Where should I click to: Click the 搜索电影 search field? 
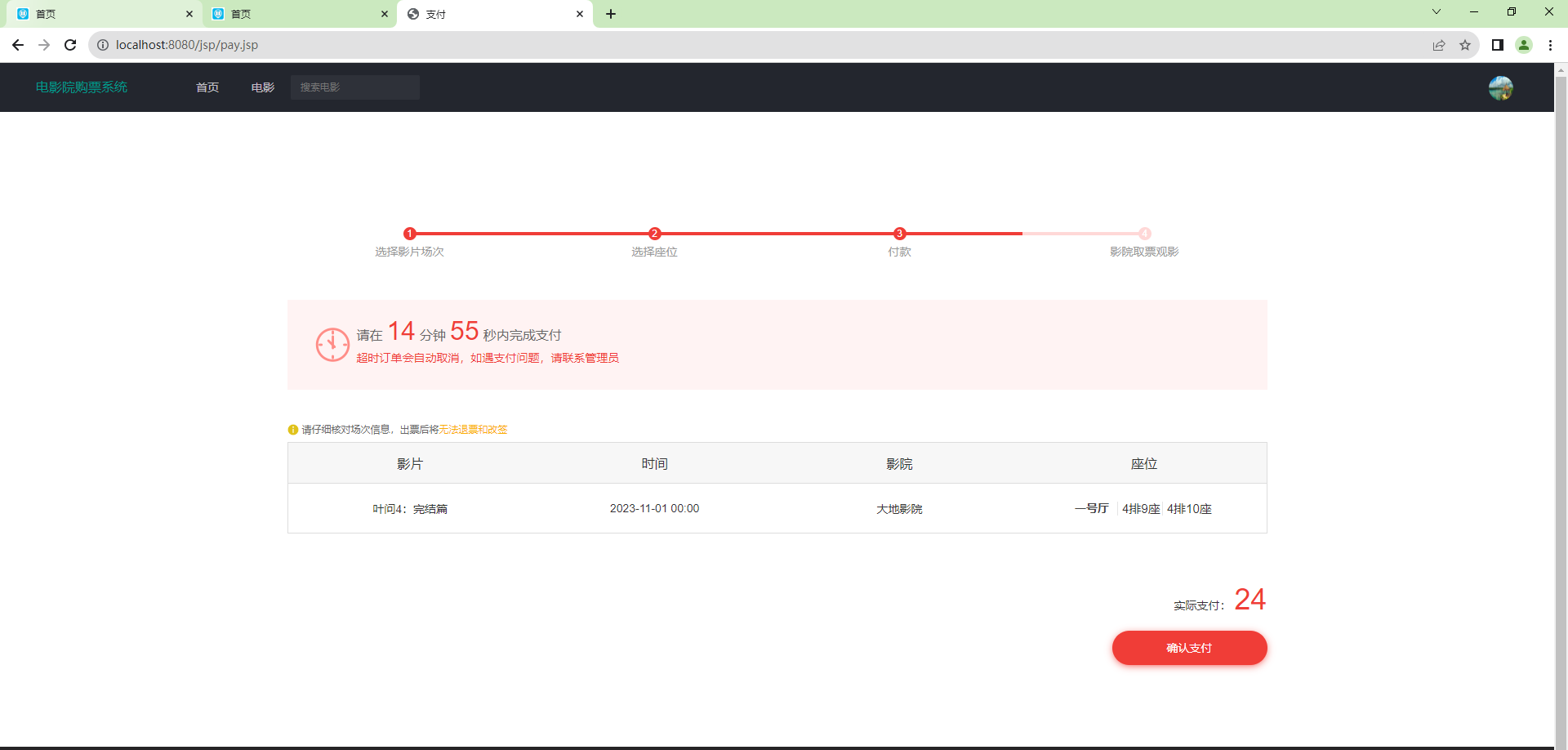click(355, 87)
